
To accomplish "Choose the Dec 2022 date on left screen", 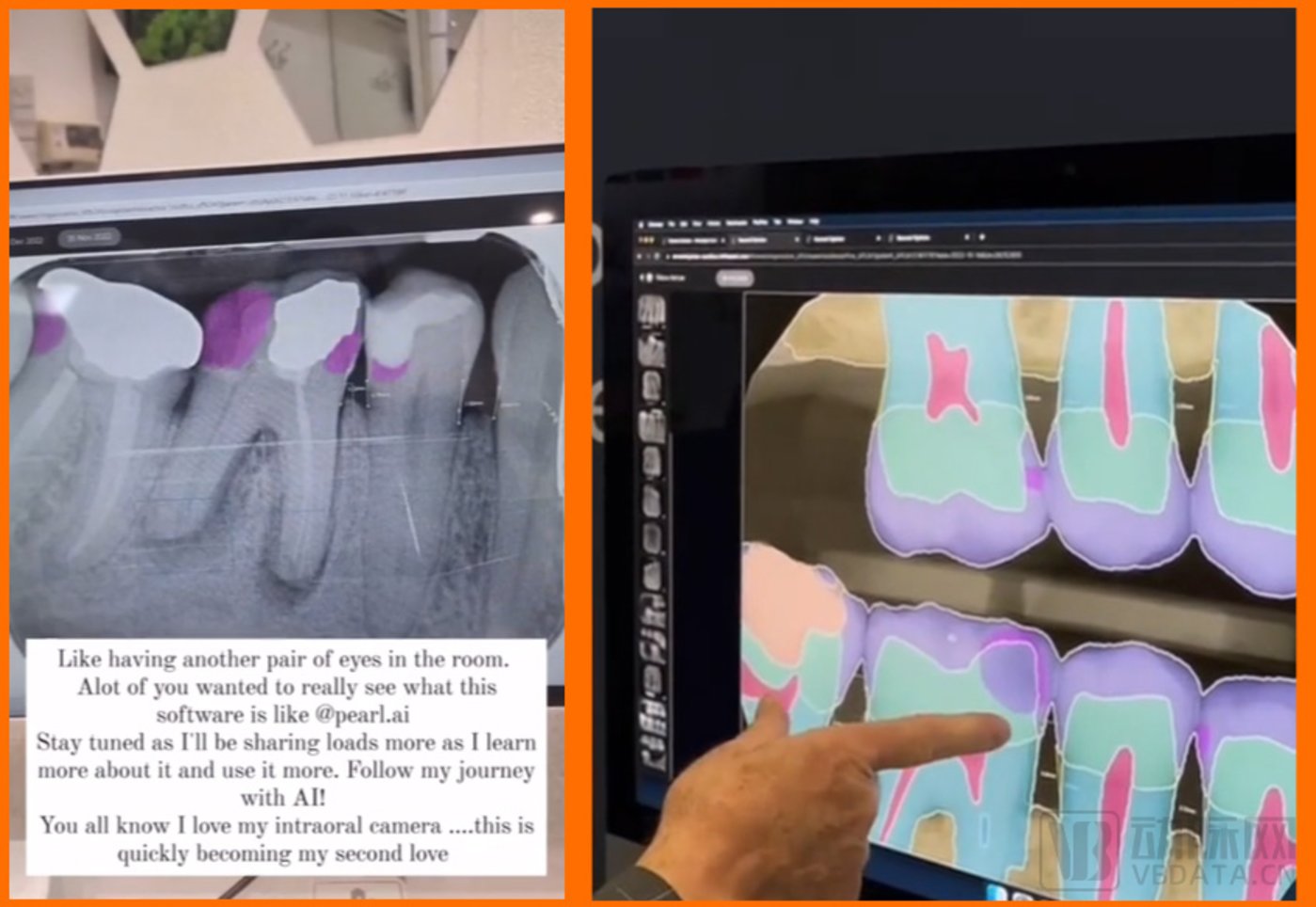I will coord(26,239).
